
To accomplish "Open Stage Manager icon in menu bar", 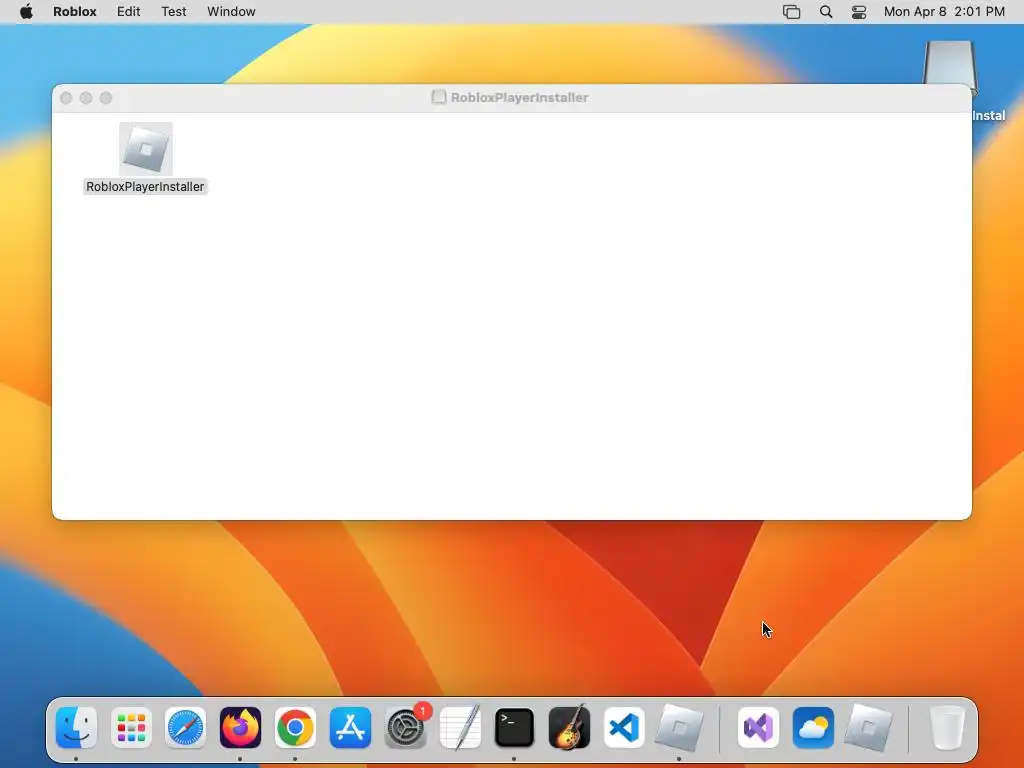I will [x=791, y=12].
